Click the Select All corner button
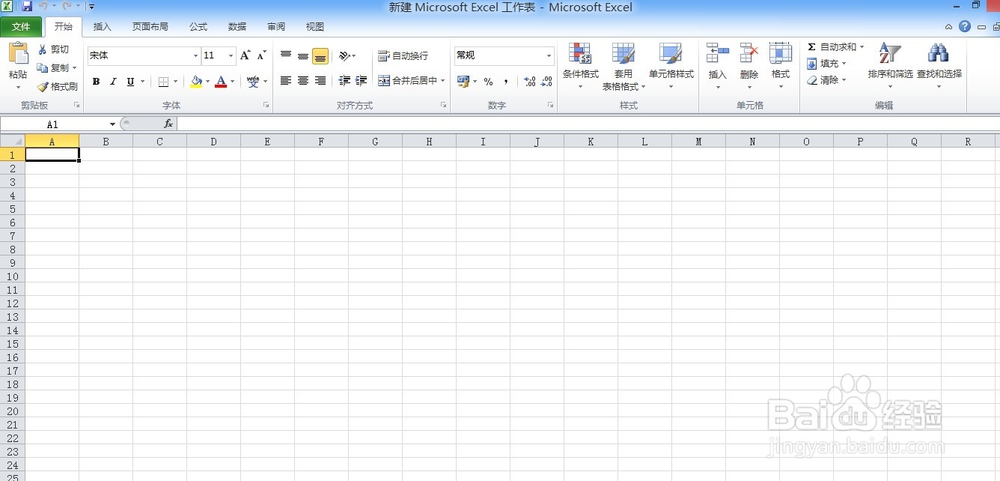 [13, 141]
